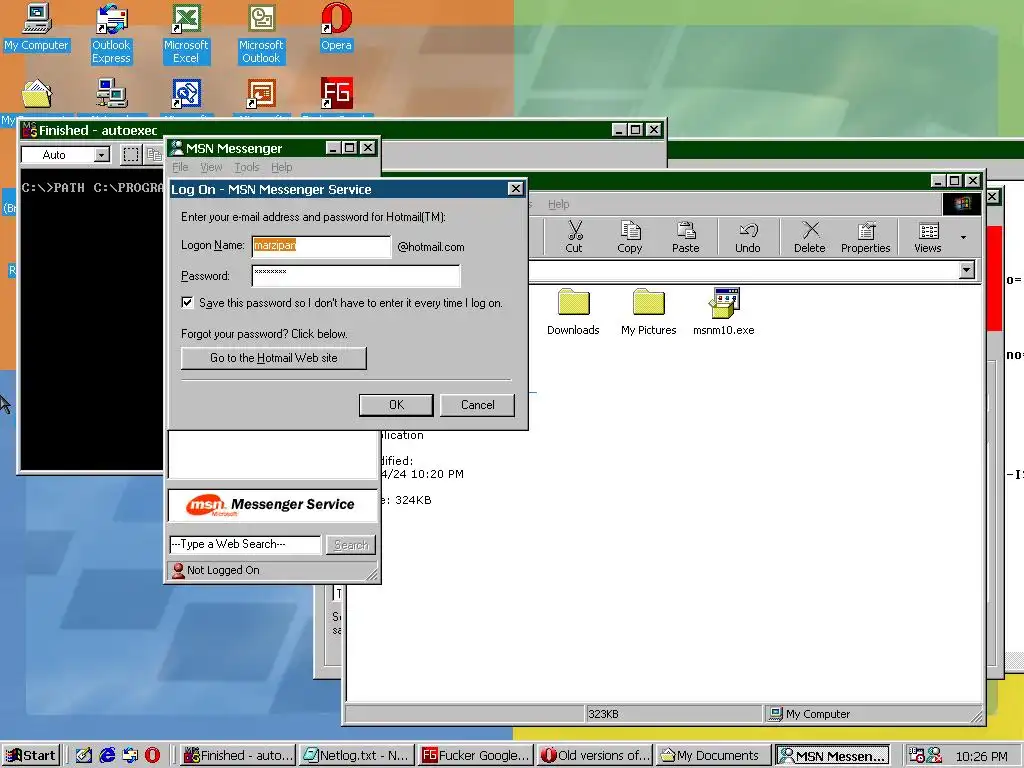Screen dimensions: 1024x768
Task: Click the Search button in MSN Messenger
Action: 351,545
